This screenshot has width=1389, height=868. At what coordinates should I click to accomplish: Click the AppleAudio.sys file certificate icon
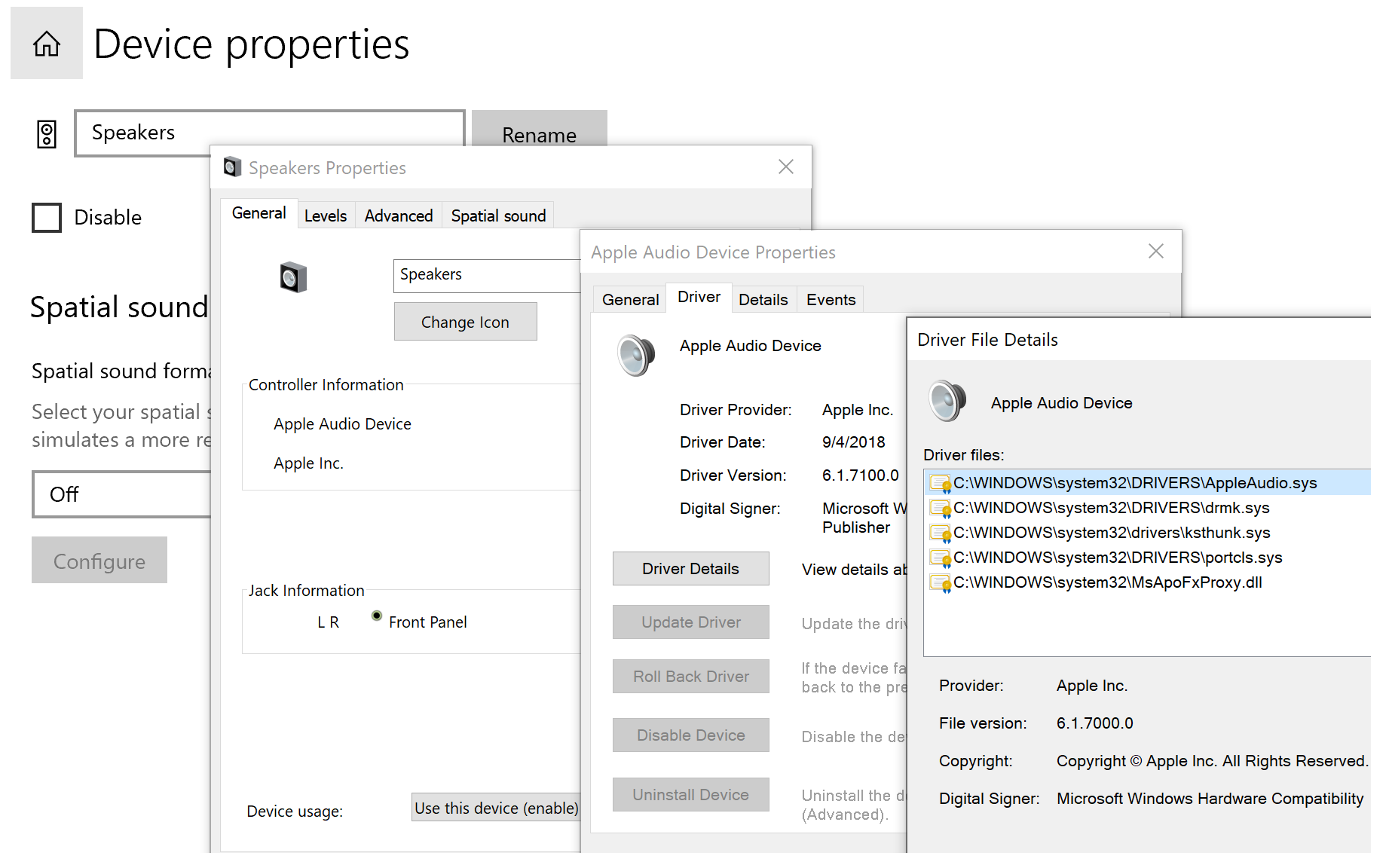point(940,483)
